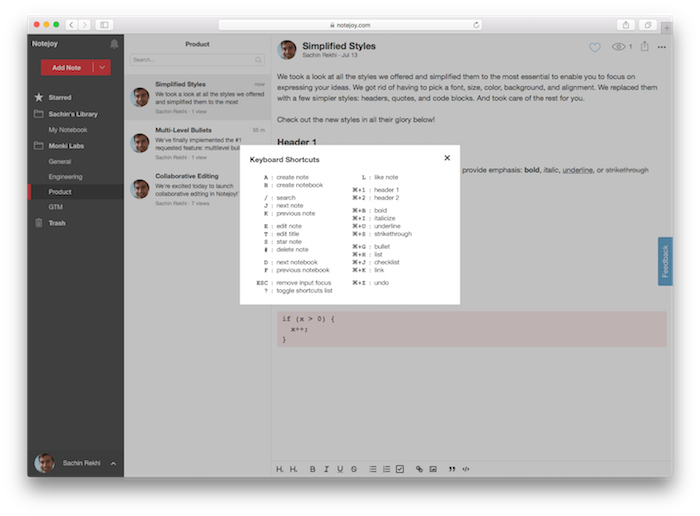
Task: Open the Add Note dropdown arrow
Action: pyautogui.click(x=103, y=67)
